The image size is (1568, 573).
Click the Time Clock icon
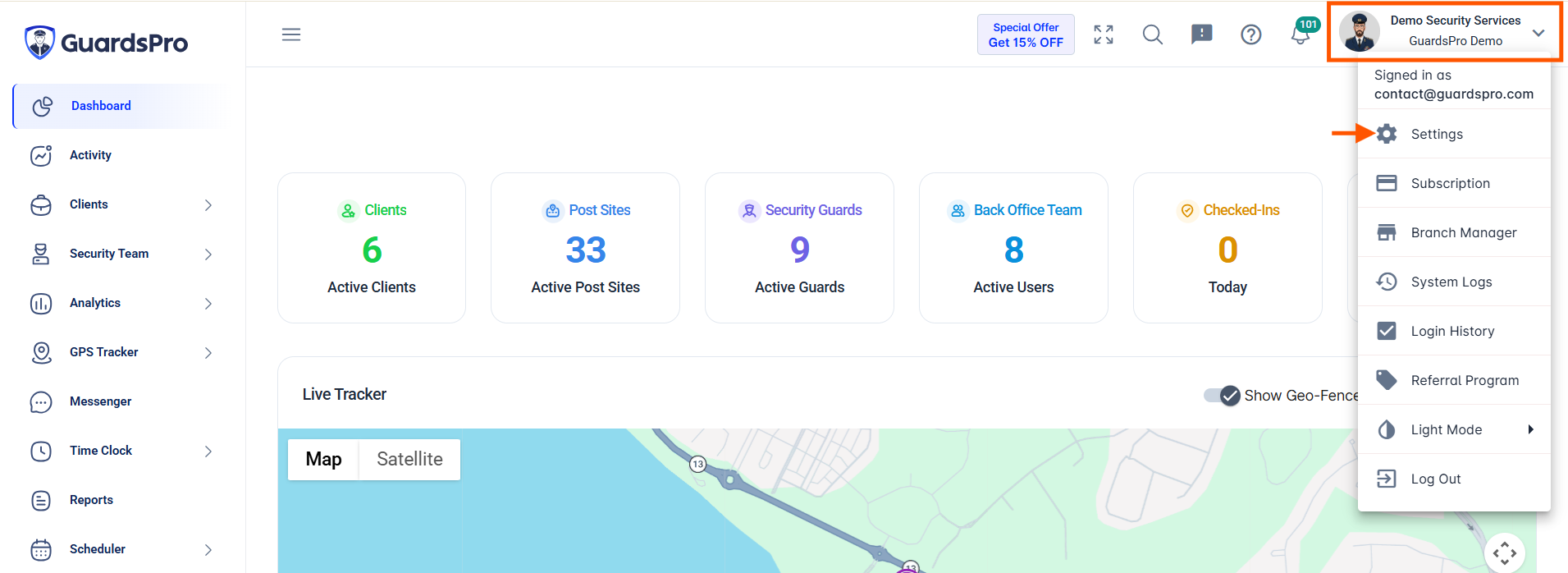pyautogui.click(x=41, y=451)
